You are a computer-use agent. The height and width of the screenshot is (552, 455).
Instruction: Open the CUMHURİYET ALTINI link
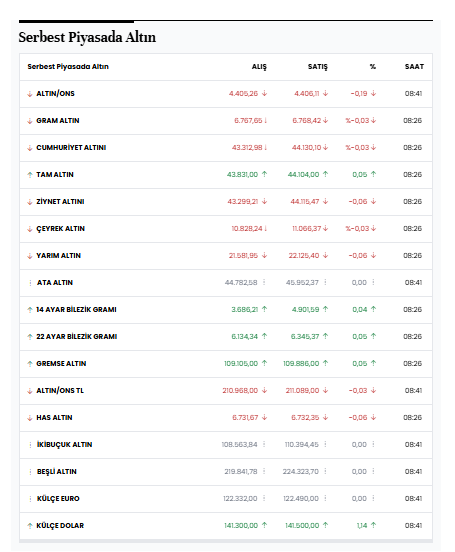pyautogui.click(x=71, y=148)
